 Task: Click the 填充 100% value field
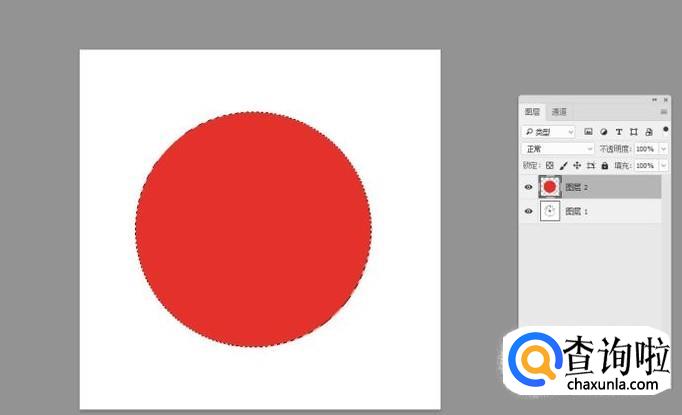[647, 165]
